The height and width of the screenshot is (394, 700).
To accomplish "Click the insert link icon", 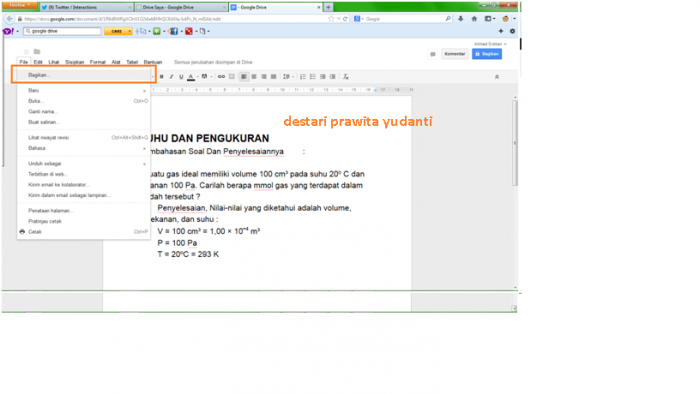I will tap(221, 77).
